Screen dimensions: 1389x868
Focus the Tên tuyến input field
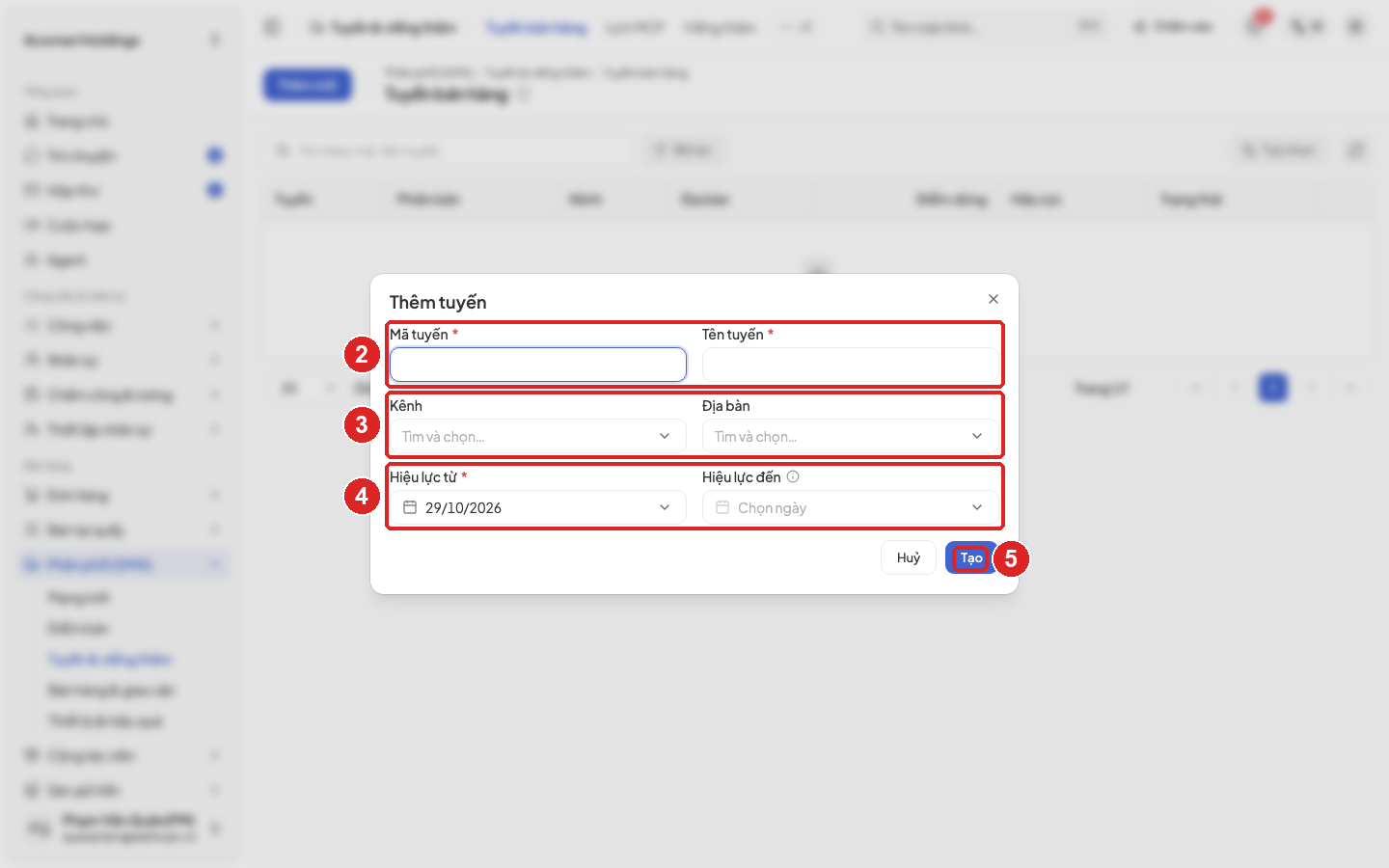[851, 365]
